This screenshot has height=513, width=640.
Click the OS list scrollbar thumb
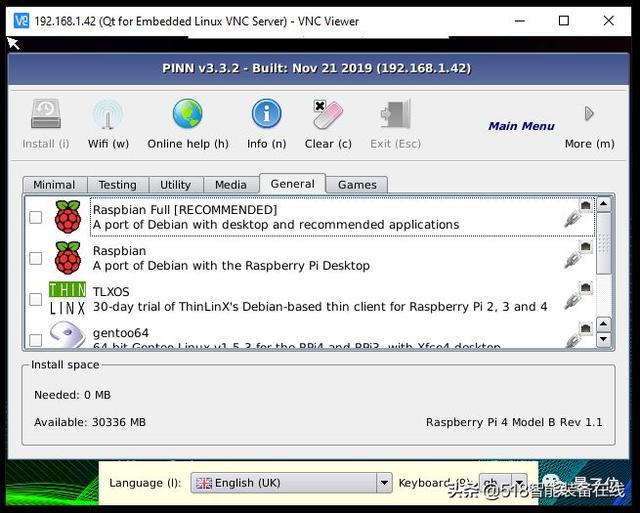(x=604, y=243)
